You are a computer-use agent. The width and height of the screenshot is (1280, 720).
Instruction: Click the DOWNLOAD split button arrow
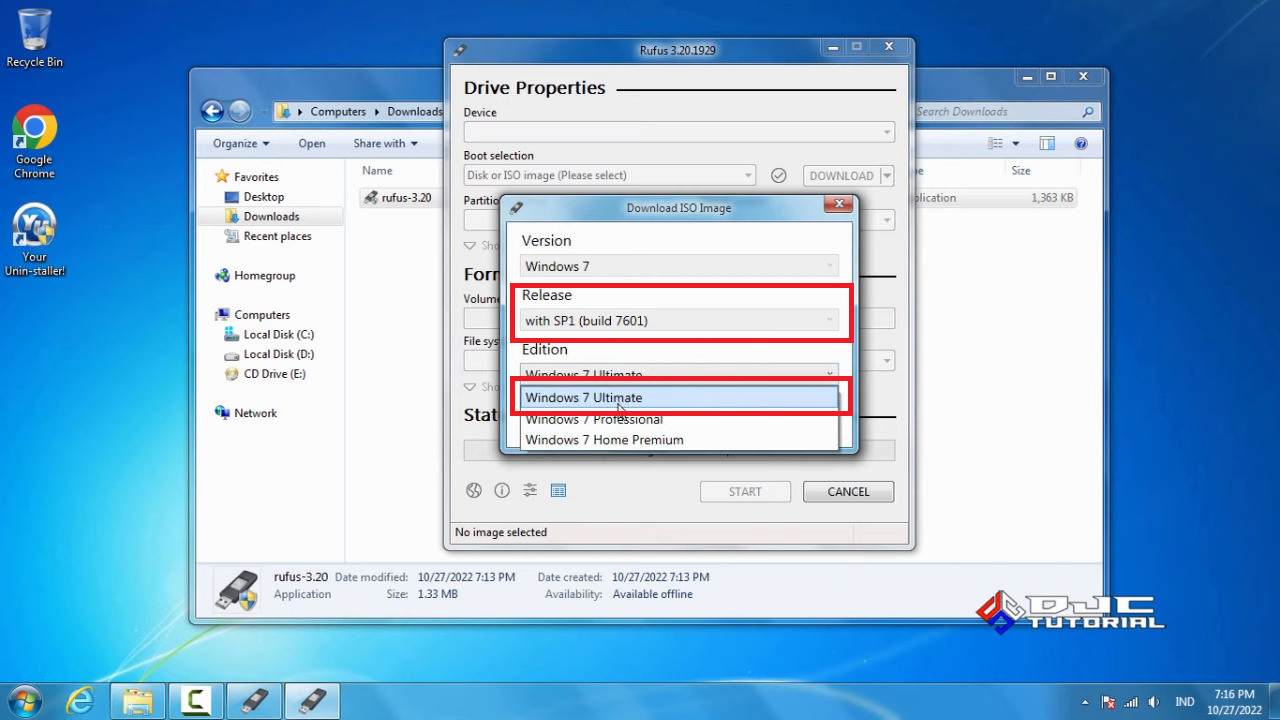[886, 176]
